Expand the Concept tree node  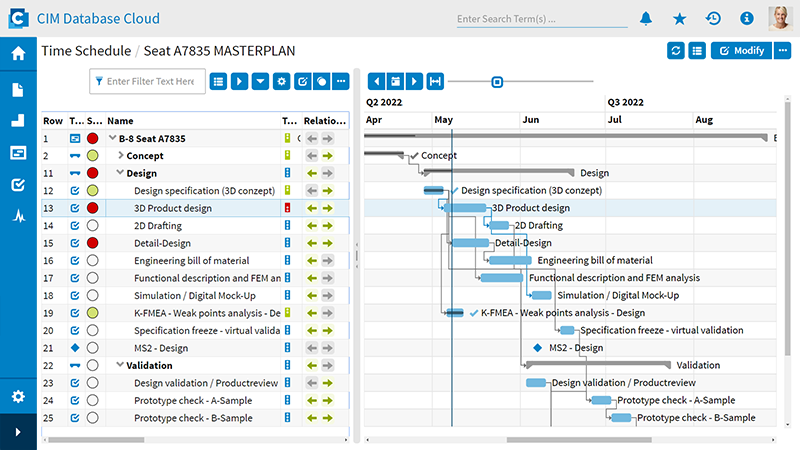[x=121, y=156]
